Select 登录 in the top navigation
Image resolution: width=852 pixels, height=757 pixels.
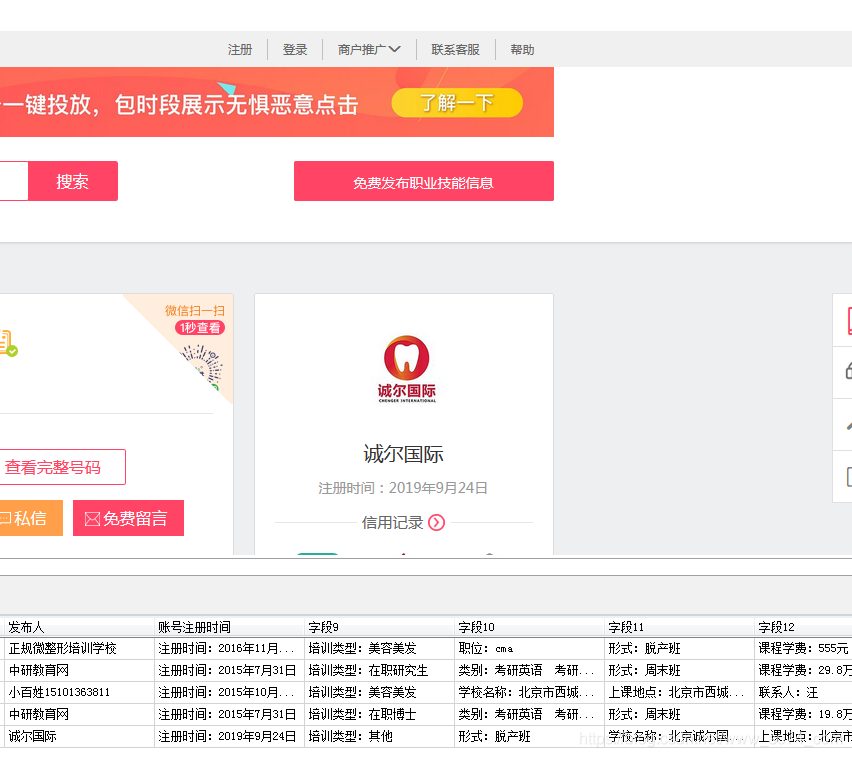295,48
